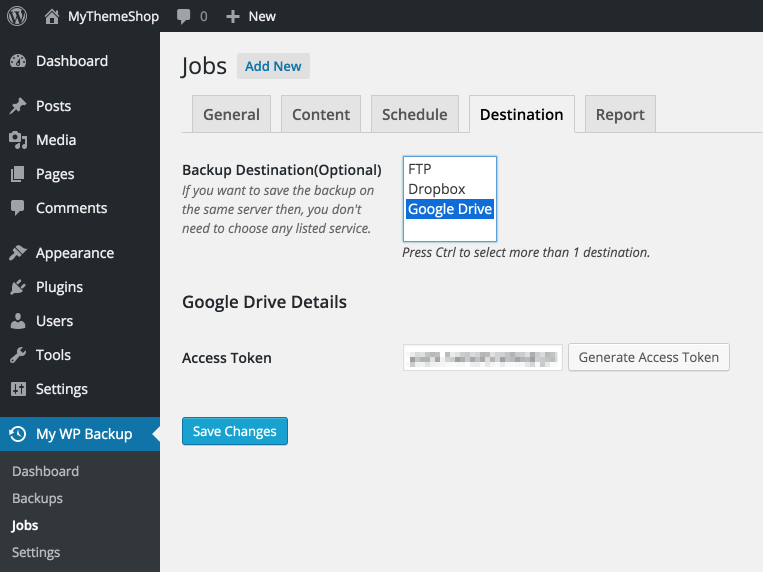
Task: Click the comment count 0 in admin bar
Action: pos(203,17)
